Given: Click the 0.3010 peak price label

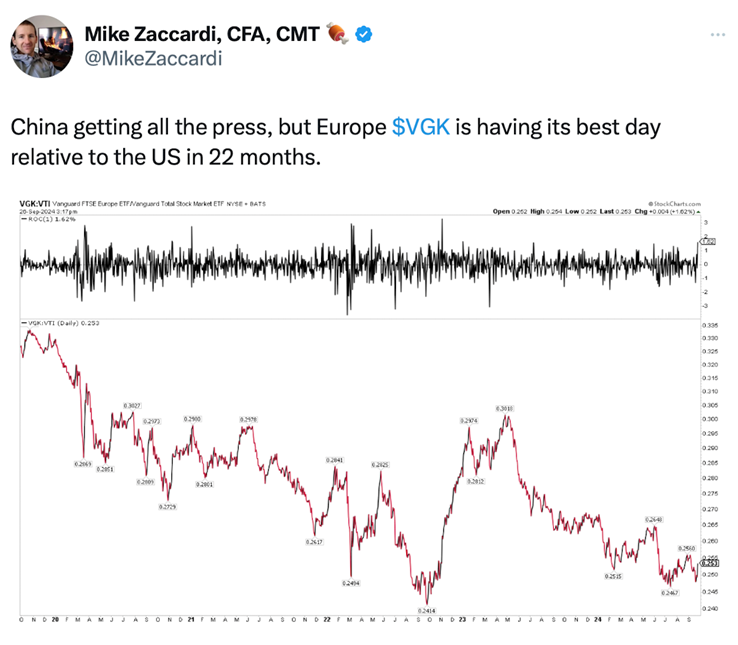Looking at the screenshot, I should point(505,408).
